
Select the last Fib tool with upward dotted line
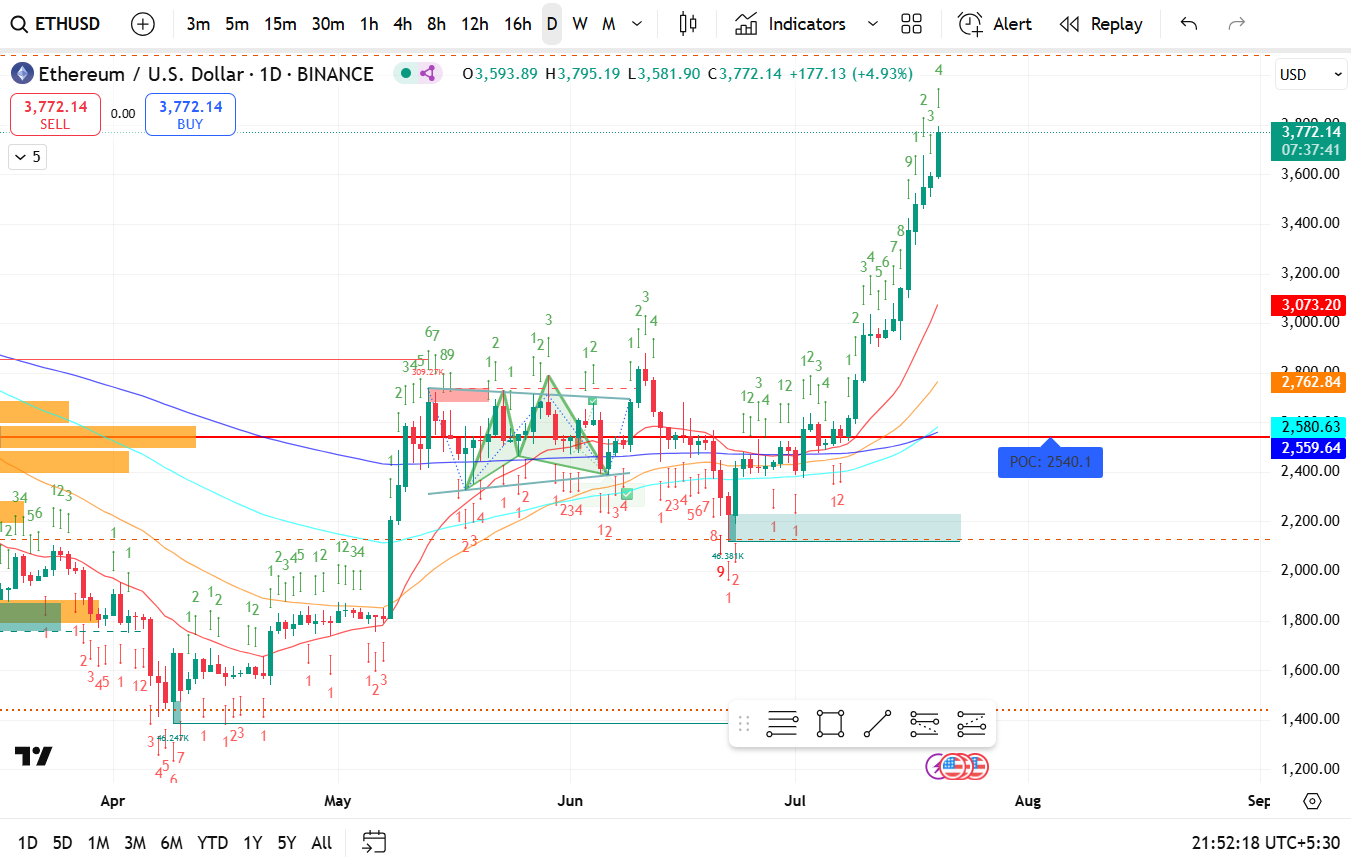(972, 724)
